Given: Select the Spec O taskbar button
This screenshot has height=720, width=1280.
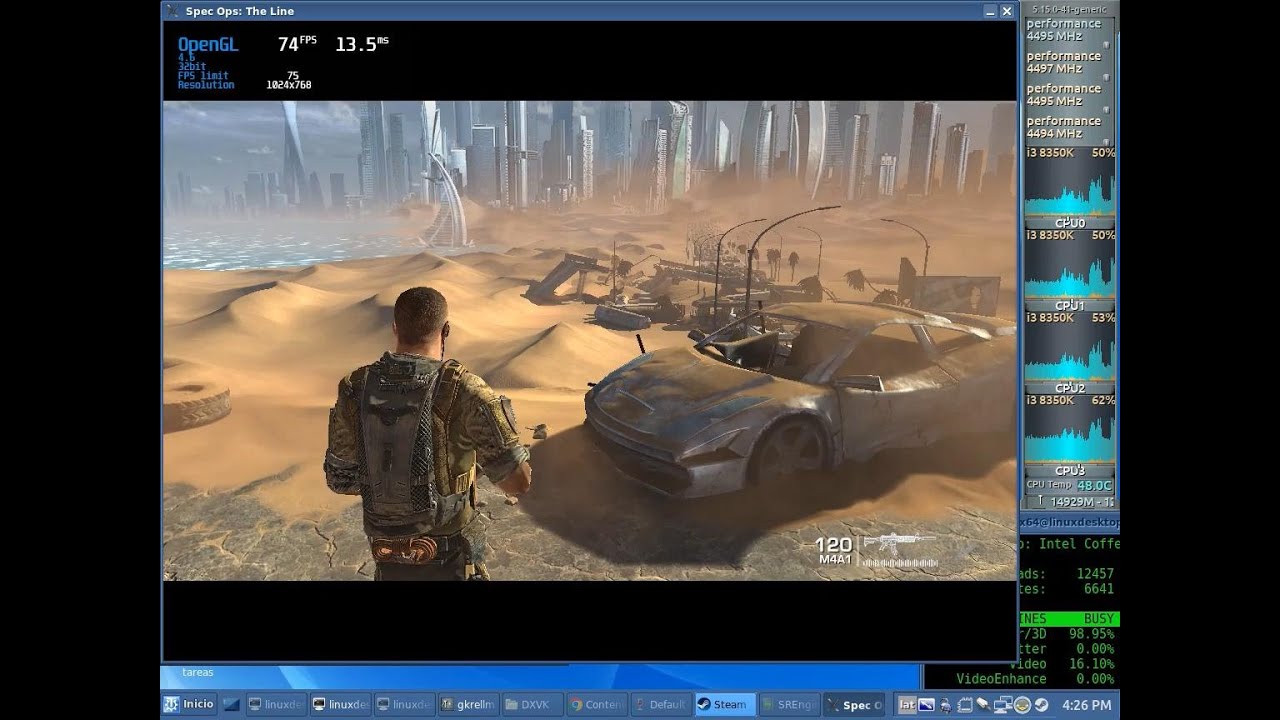Looking at the screenshot, I should pyautogui.click(x=854, y=704).
